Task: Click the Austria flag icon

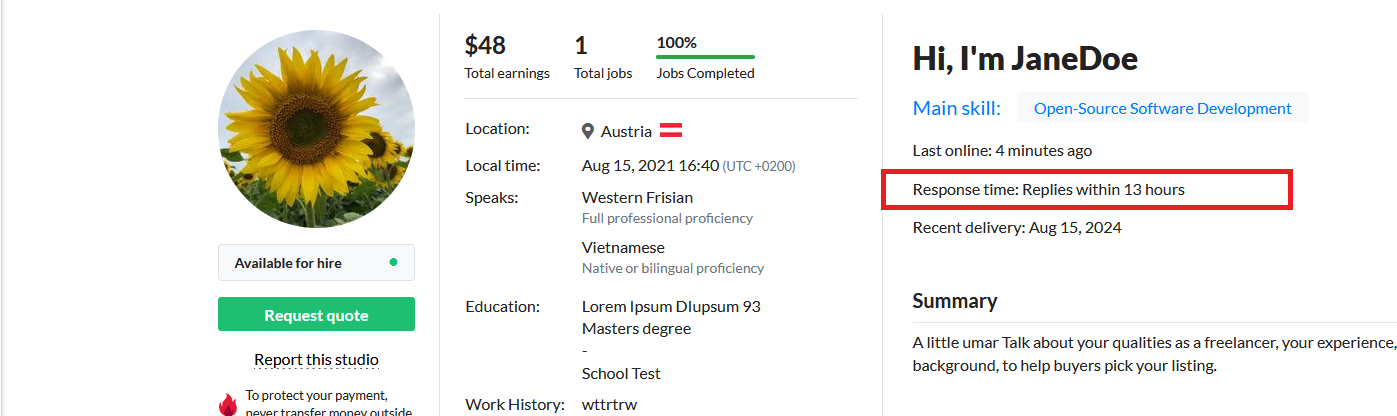Action: [x=670, y=131]
